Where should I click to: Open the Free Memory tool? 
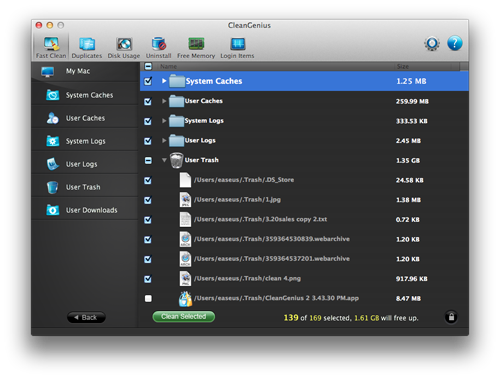tap(196, 47)
